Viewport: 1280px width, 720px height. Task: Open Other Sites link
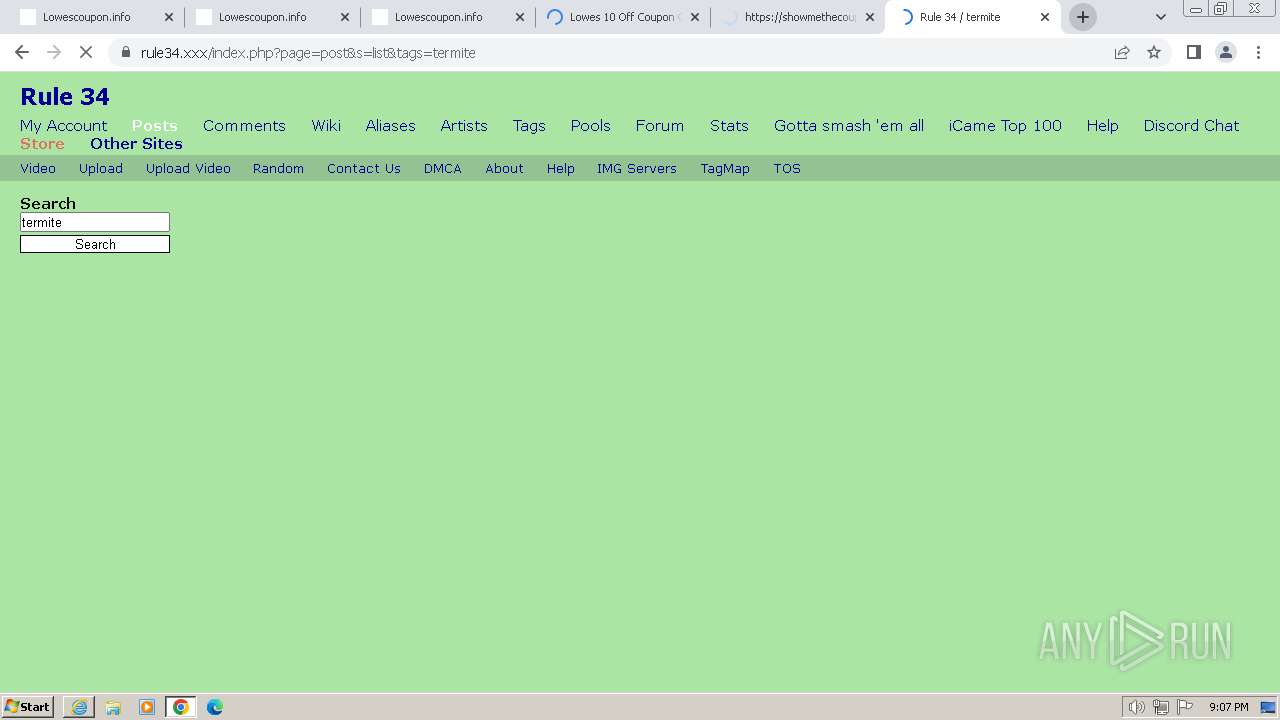(x=136, y=143)
